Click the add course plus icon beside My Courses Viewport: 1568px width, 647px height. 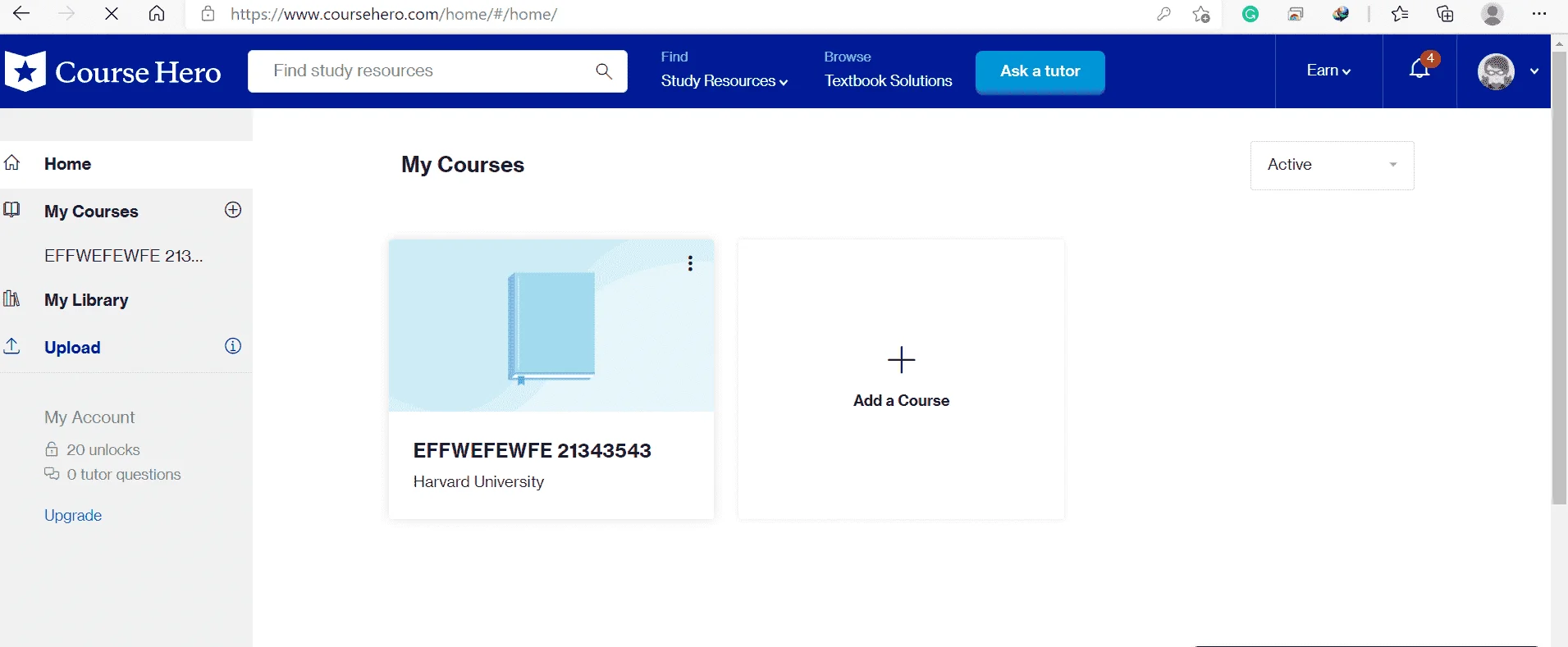(233, 210)
